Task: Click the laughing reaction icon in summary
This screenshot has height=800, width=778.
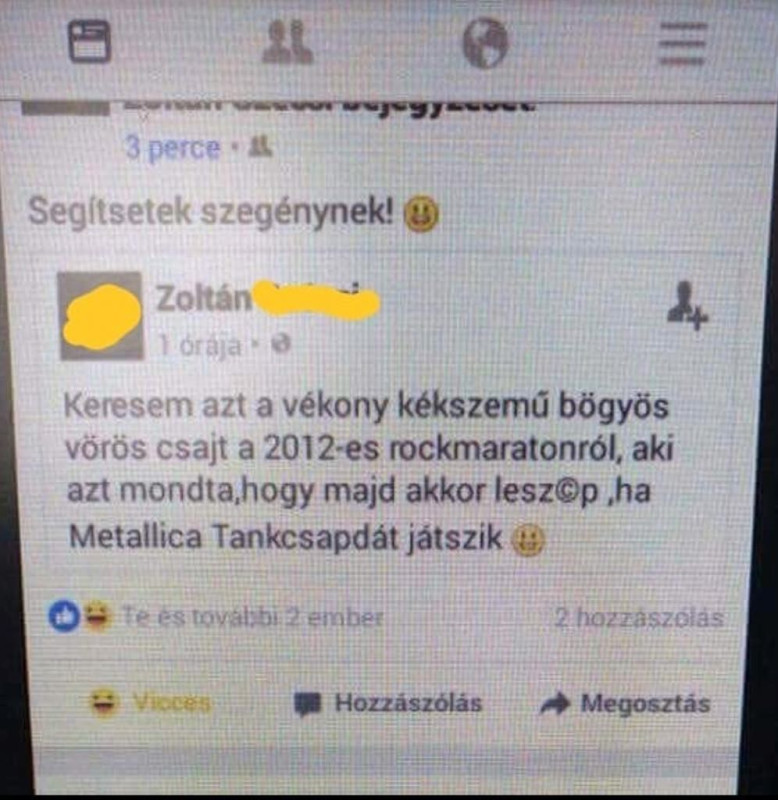Action: 97,615
